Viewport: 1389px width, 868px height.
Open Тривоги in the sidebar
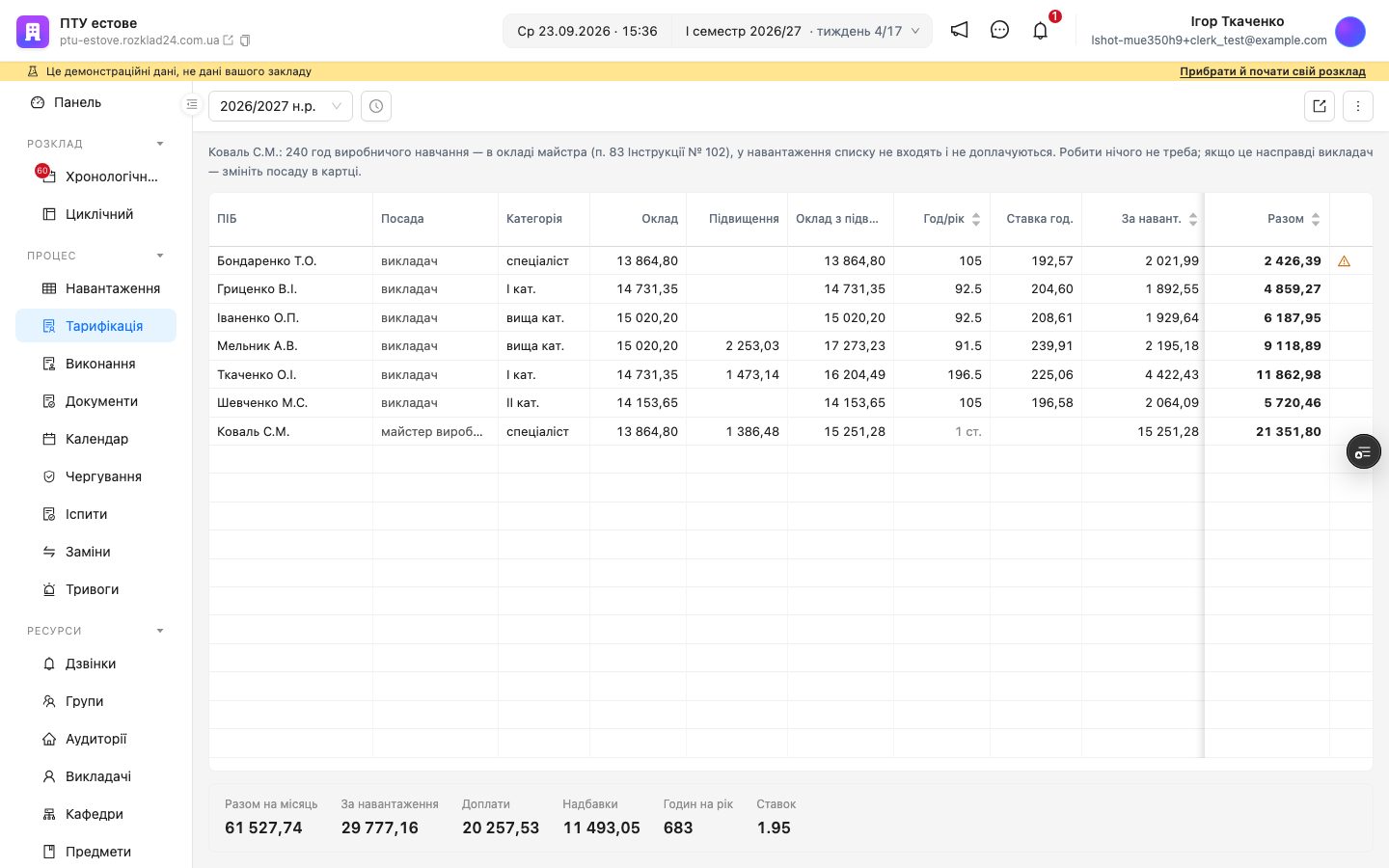tap(96, 589)
